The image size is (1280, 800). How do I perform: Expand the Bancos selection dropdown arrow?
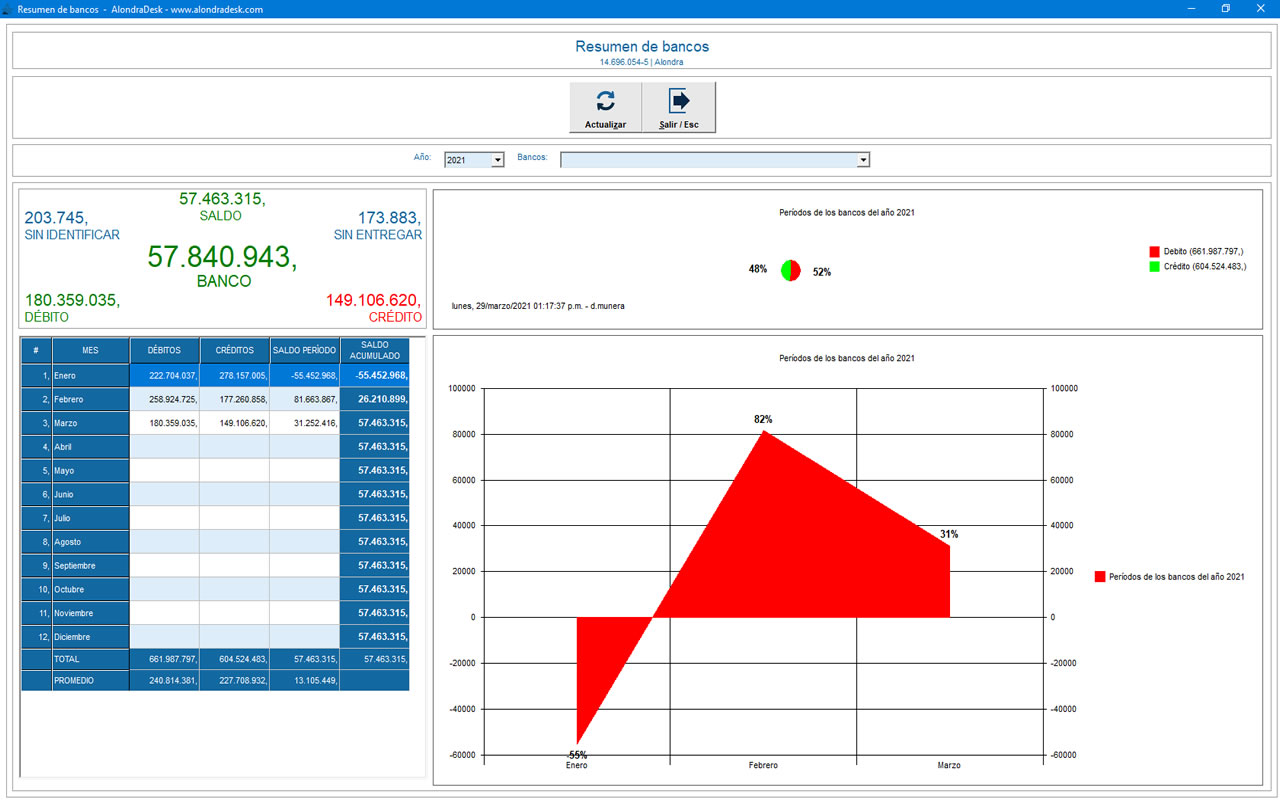pos(863,160)
